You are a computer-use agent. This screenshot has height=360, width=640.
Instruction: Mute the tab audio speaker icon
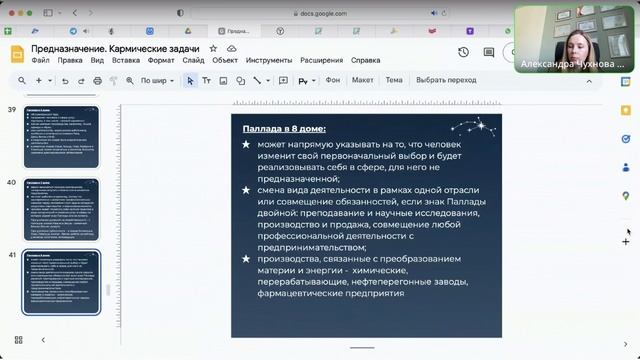pyautogui.click(x=434, y=13)
